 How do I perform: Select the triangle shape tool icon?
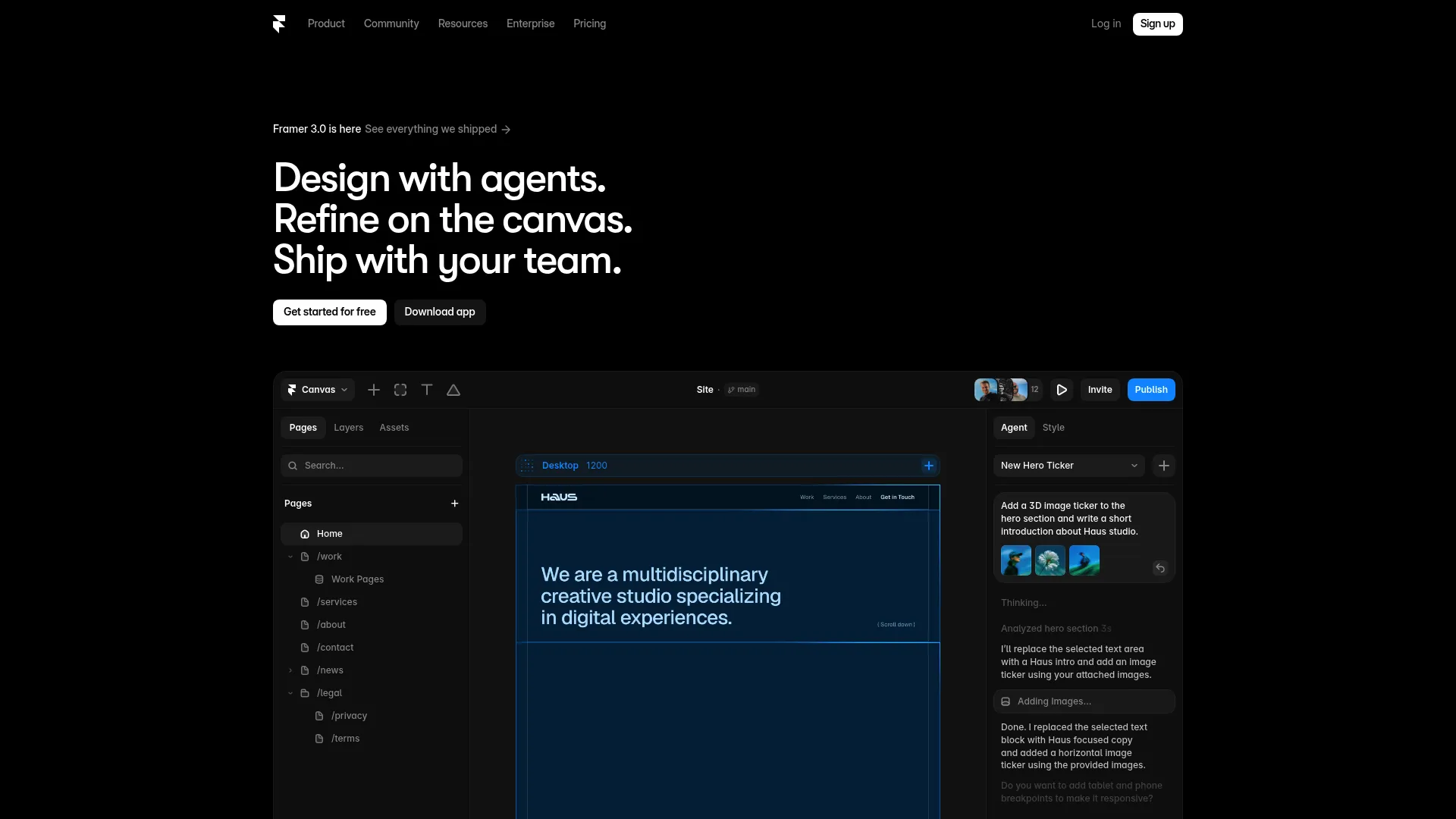tap(453, 390)
